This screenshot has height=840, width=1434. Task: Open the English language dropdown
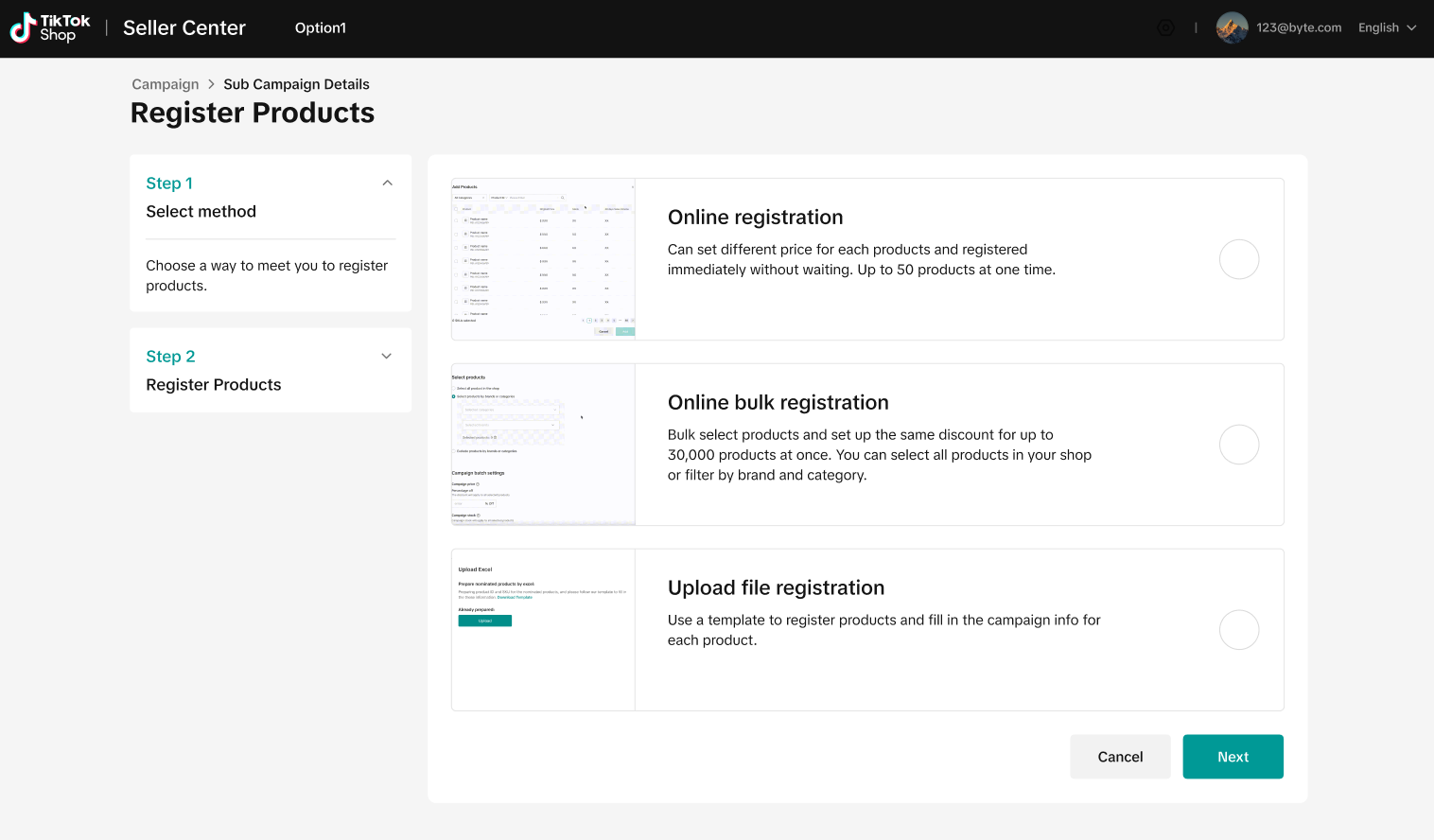1387,28
